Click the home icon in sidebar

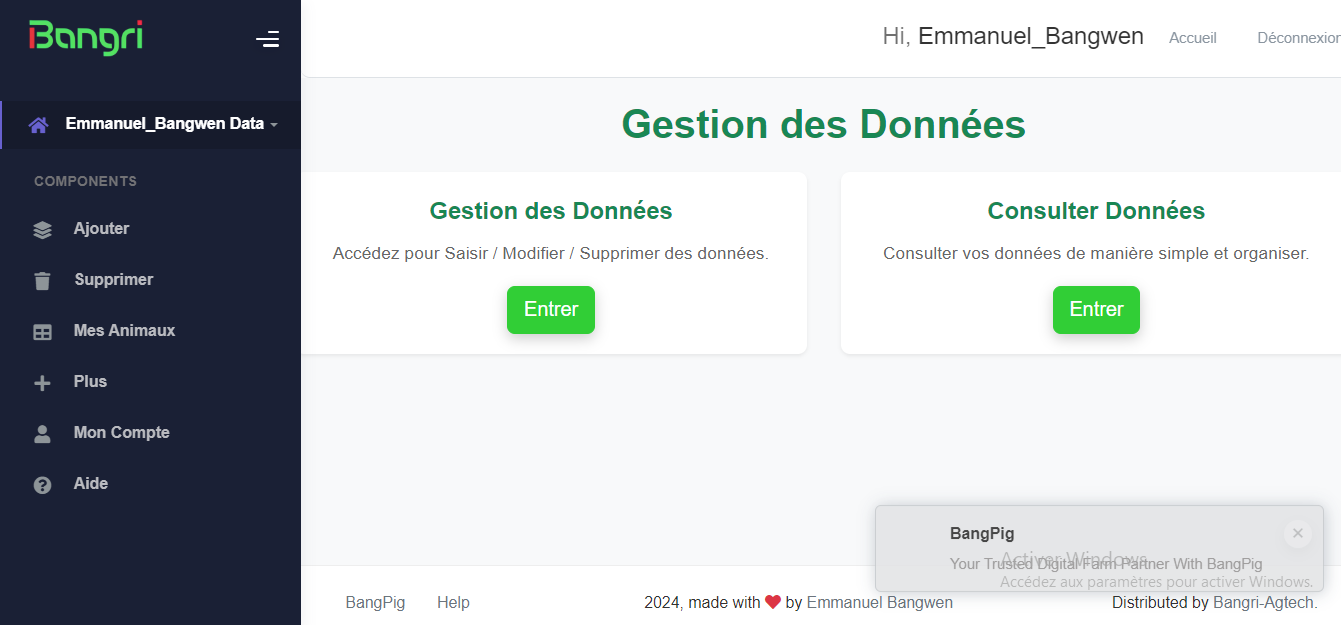tap(39, 125)
